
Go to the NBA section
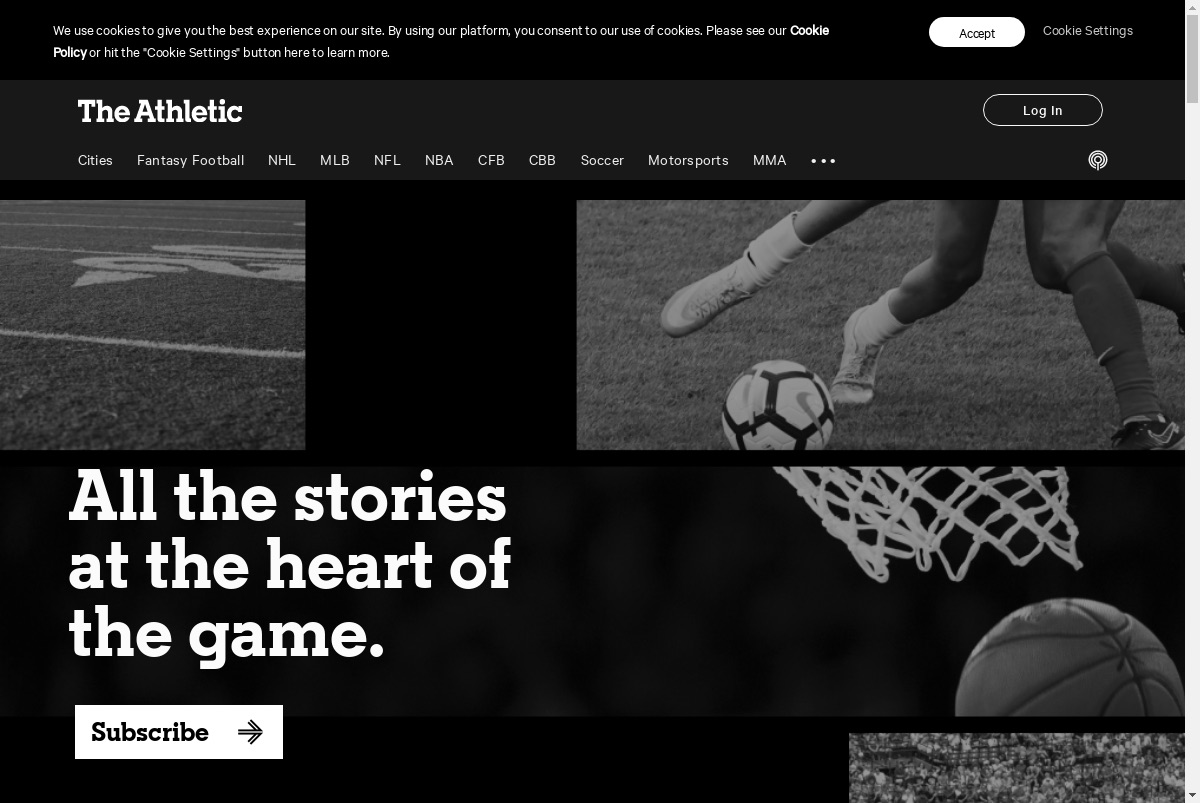coord(439,160)
